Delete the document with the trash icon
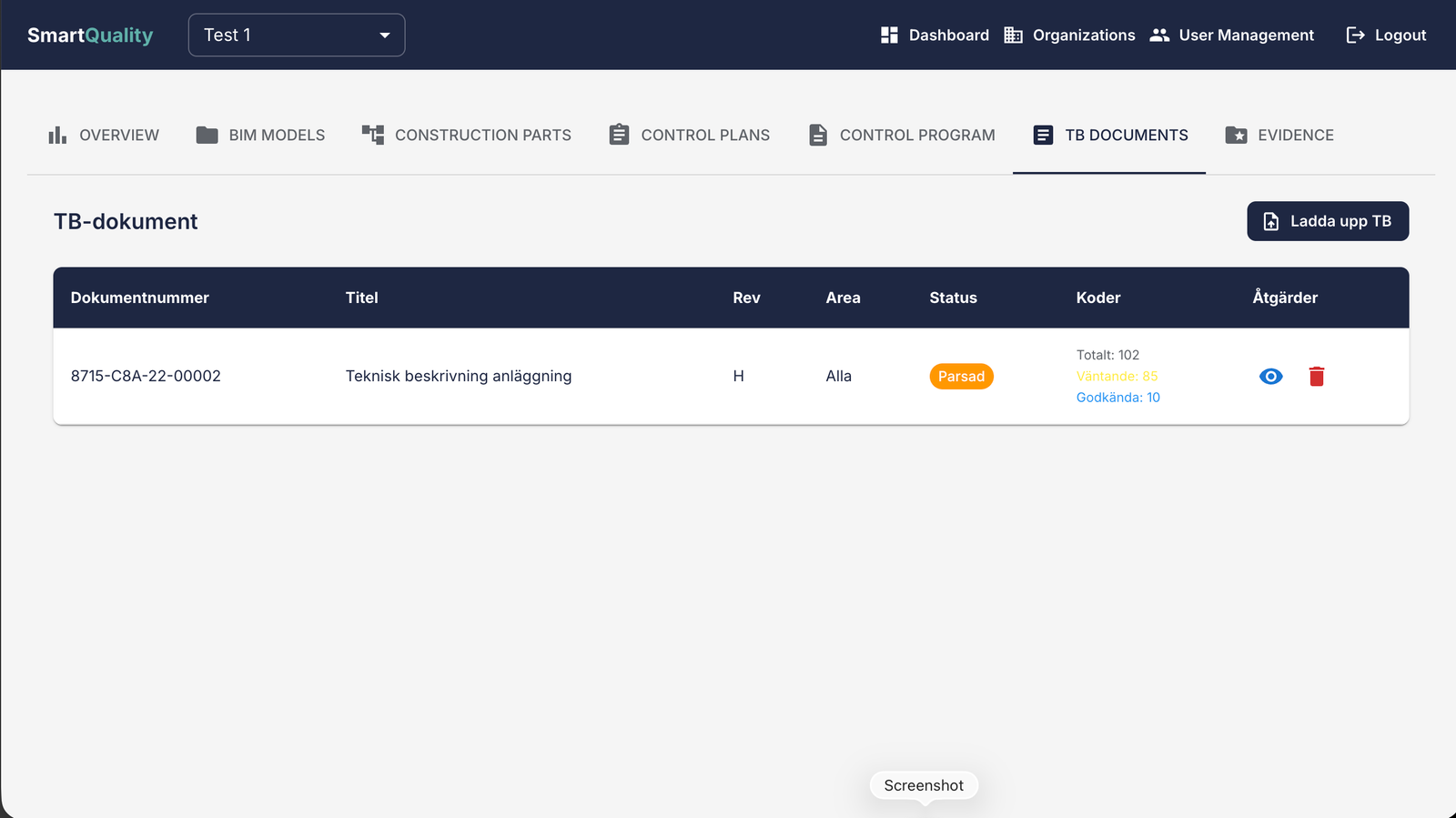1456x818 pixels. 1317,376
